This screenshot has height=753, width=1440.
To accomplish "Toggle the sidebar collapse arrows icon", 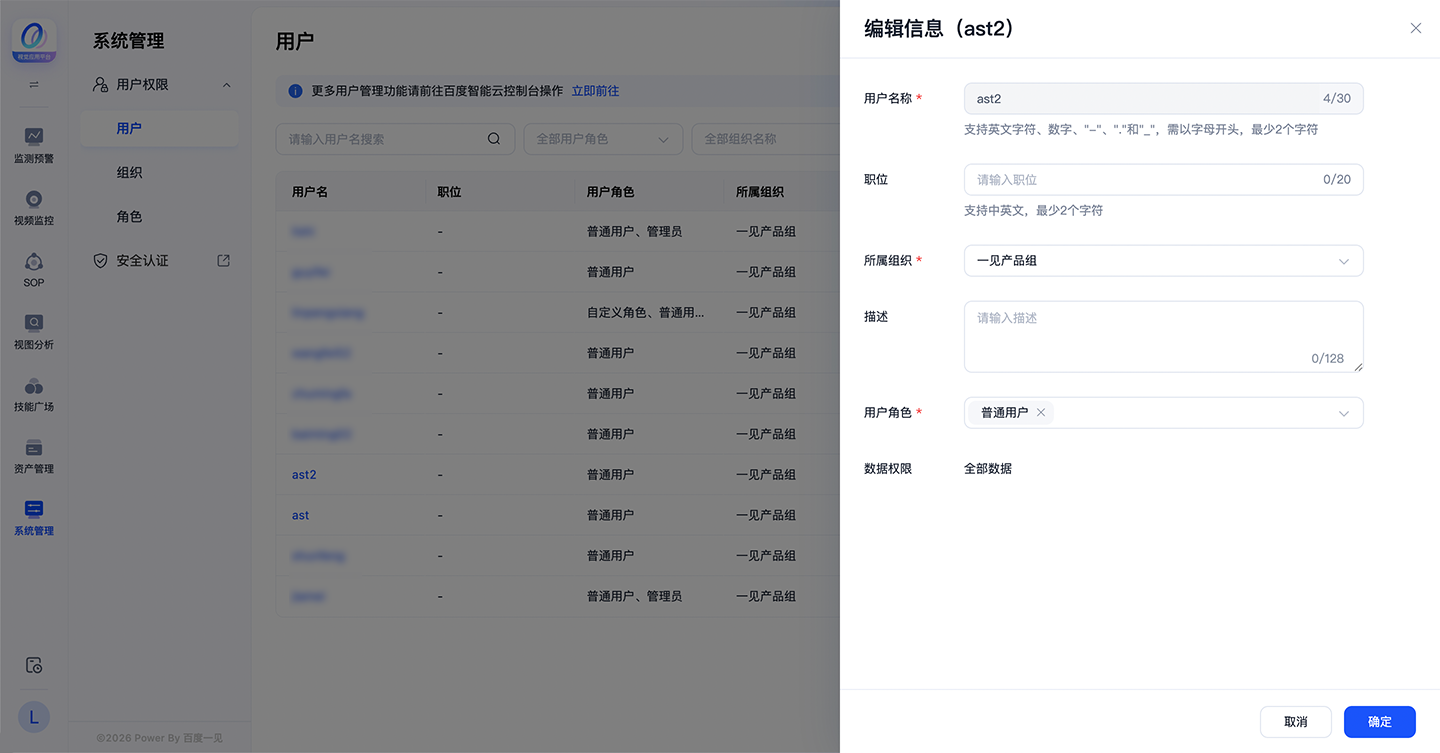I will [34, 85].
